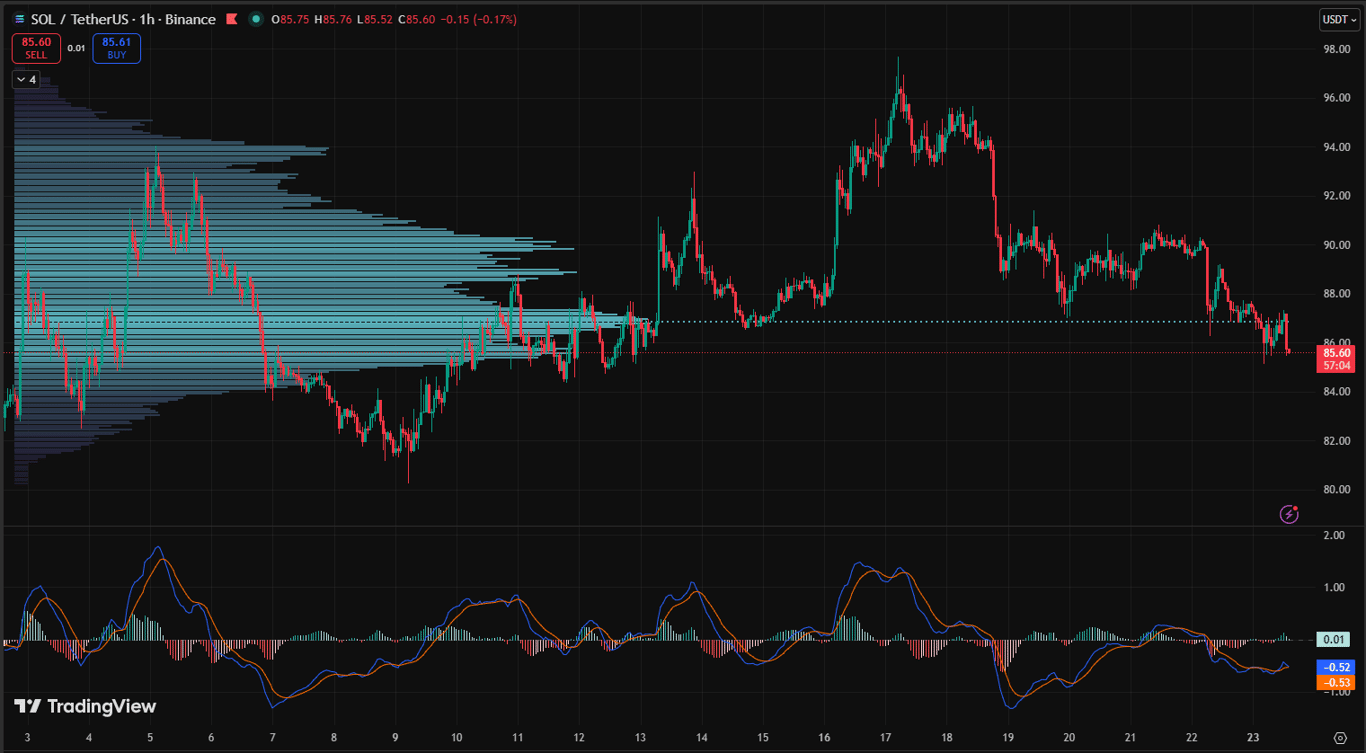
Task: Click date 11 on the time axis
Action: [518, 738]
